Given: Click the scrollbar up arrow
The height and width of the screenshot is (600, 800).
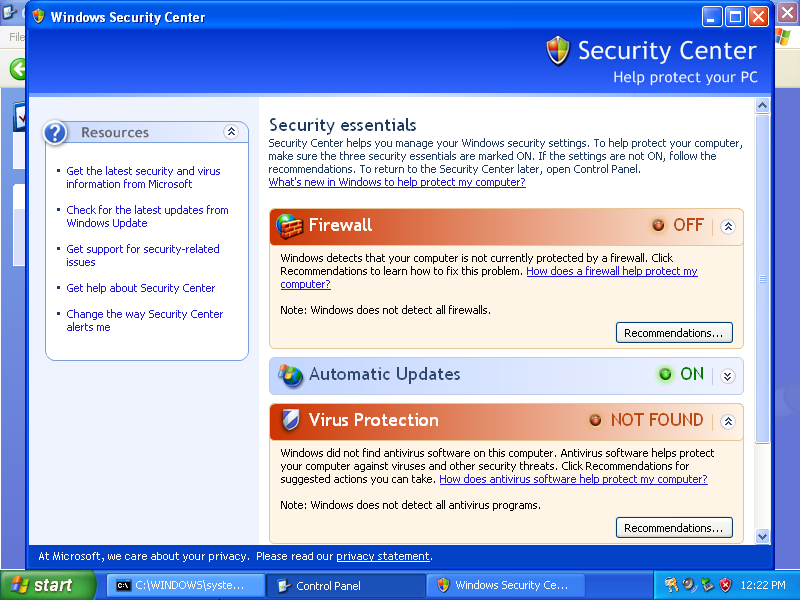Looking at the screenshot, I should 762,106.
